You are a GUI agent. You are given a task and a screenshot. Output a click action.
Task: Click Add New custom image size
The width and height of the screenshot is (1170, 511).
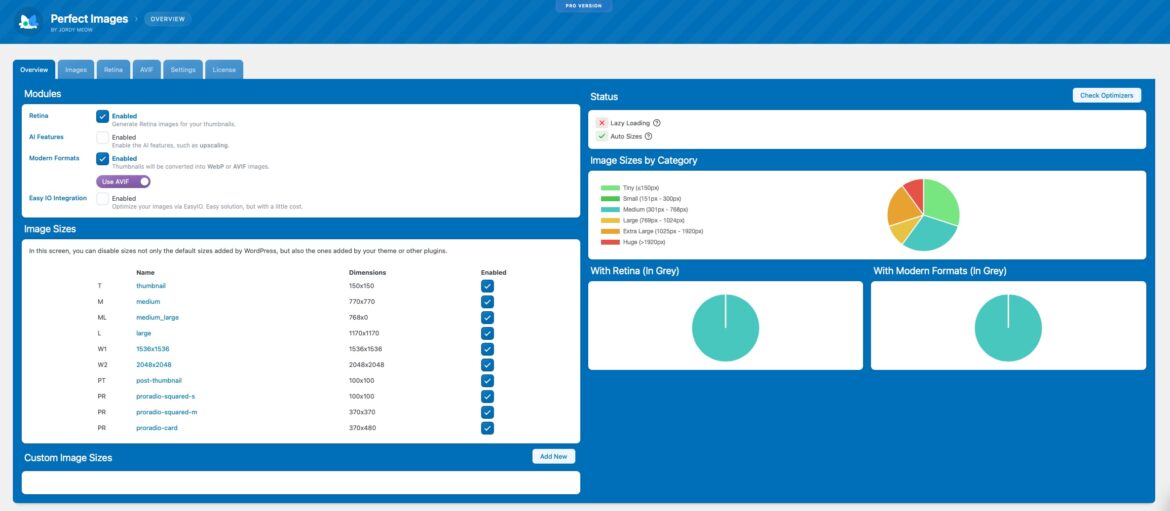pos(553,456)
